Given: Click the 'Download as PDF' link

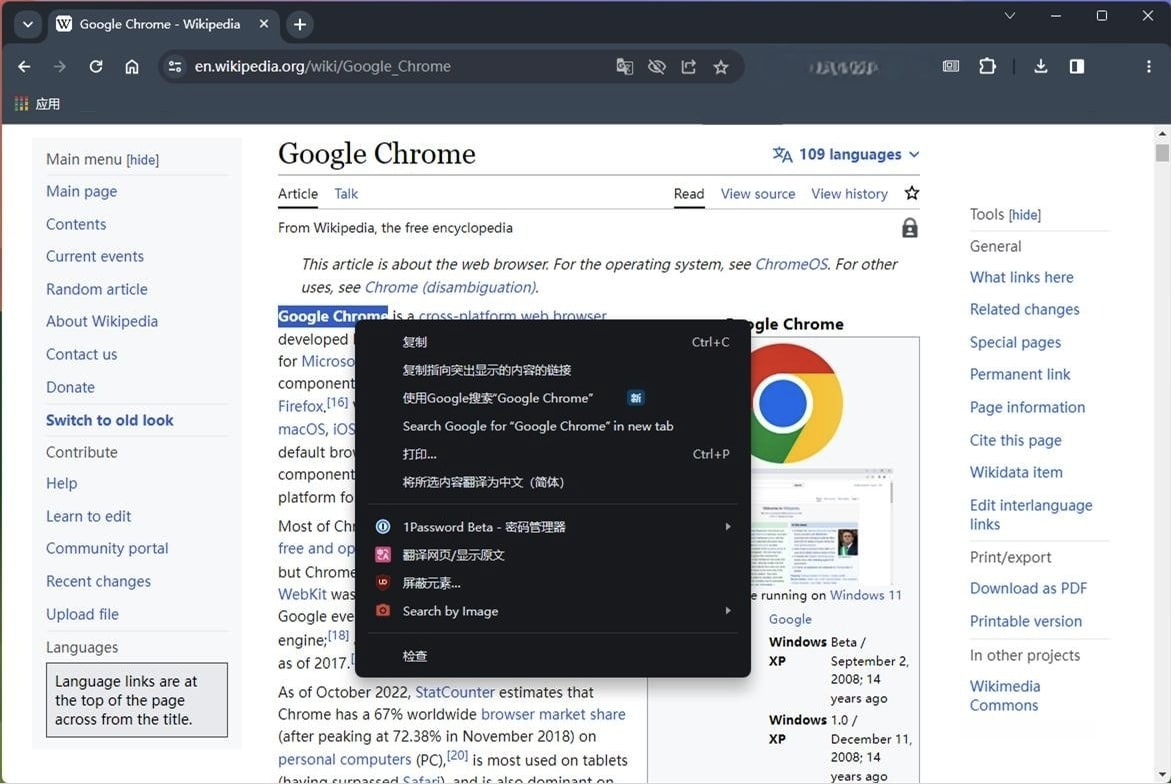Looking at the screenshot, I should (x=1028, y=588).
